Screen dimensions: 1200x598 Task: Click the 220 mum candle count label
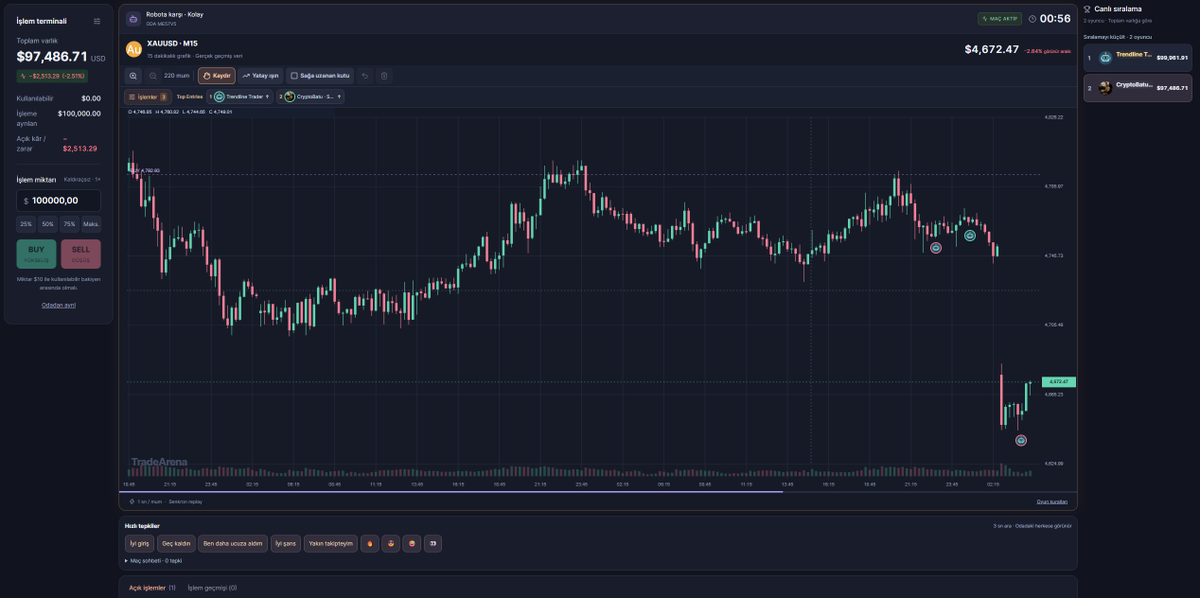[176, 75]
